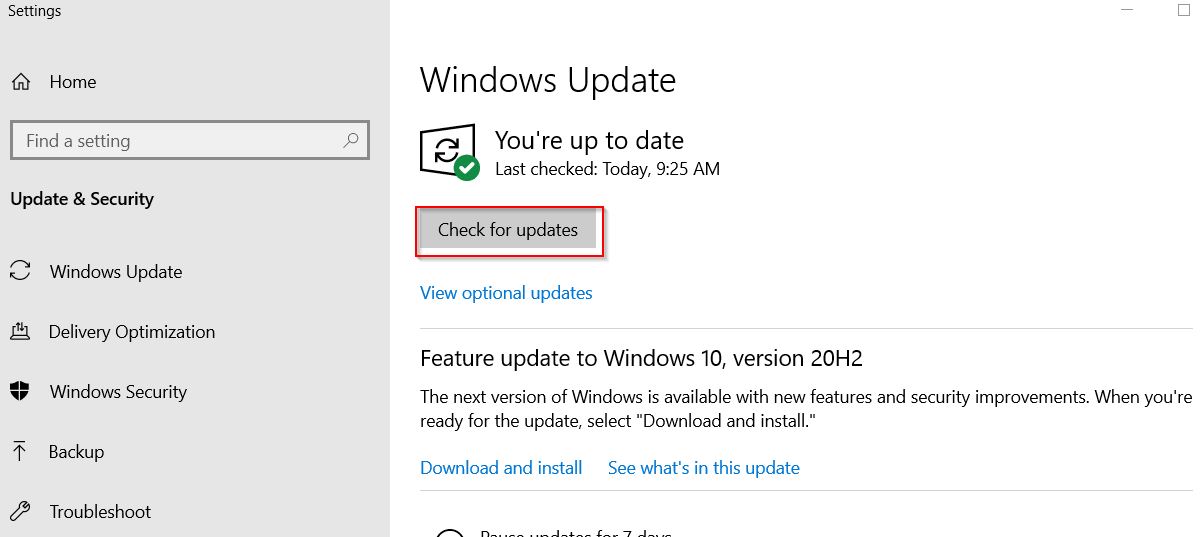Click the Windows Update sync arrows icon

pyautogui.click(x=19, y=271)
